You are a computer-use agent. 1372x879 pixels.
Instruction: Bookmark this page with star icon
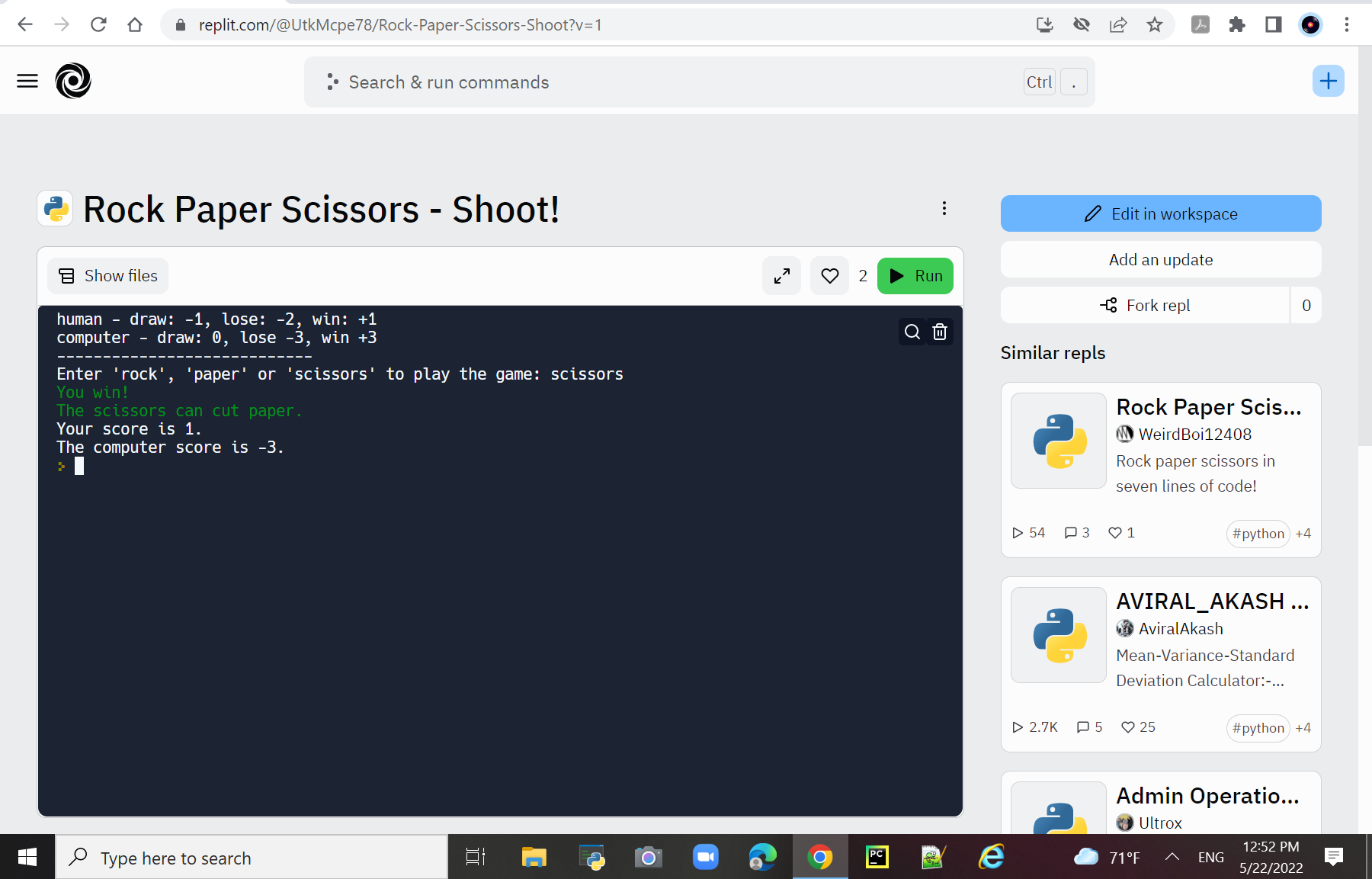click(1155, 24)
